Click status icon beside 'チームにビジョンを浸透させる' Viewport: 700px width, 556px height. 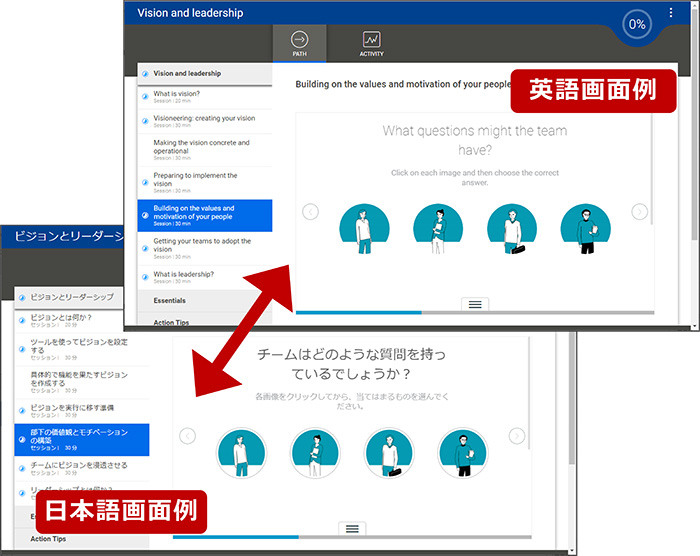[22, 468]
